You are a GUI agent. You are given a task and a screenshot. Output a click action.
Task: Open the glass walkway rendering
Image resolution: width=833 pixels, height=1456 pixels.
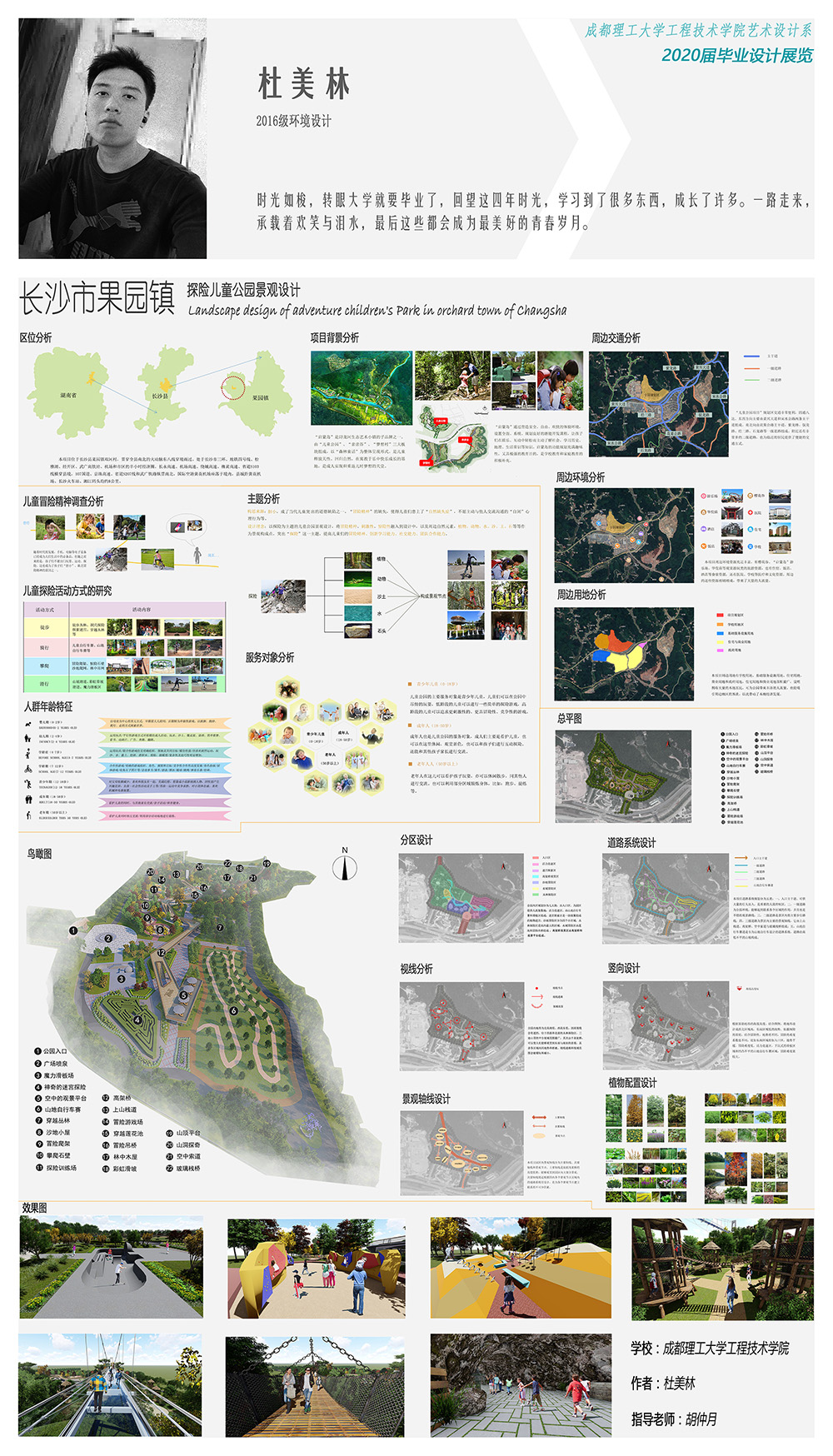(110, 1385)
